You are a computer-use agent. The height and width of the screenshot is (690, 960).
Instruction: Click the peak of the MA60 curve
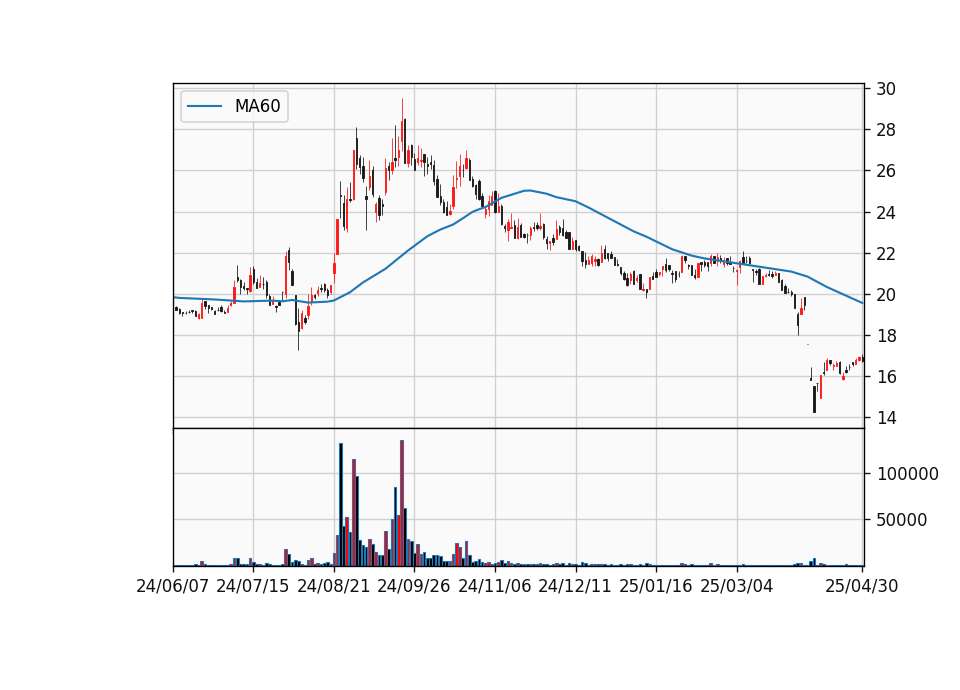[x=527, y=190]
